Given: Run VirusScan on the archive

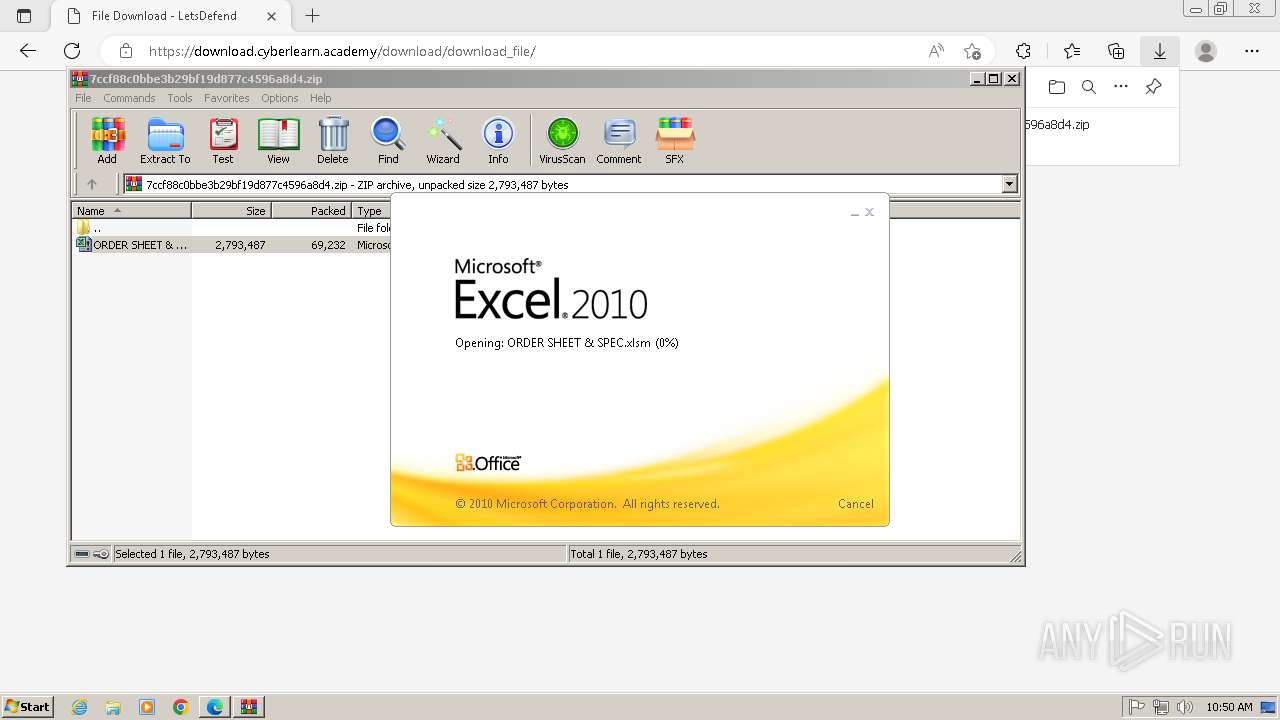Looking at the screenshot, I should (562, 140).
